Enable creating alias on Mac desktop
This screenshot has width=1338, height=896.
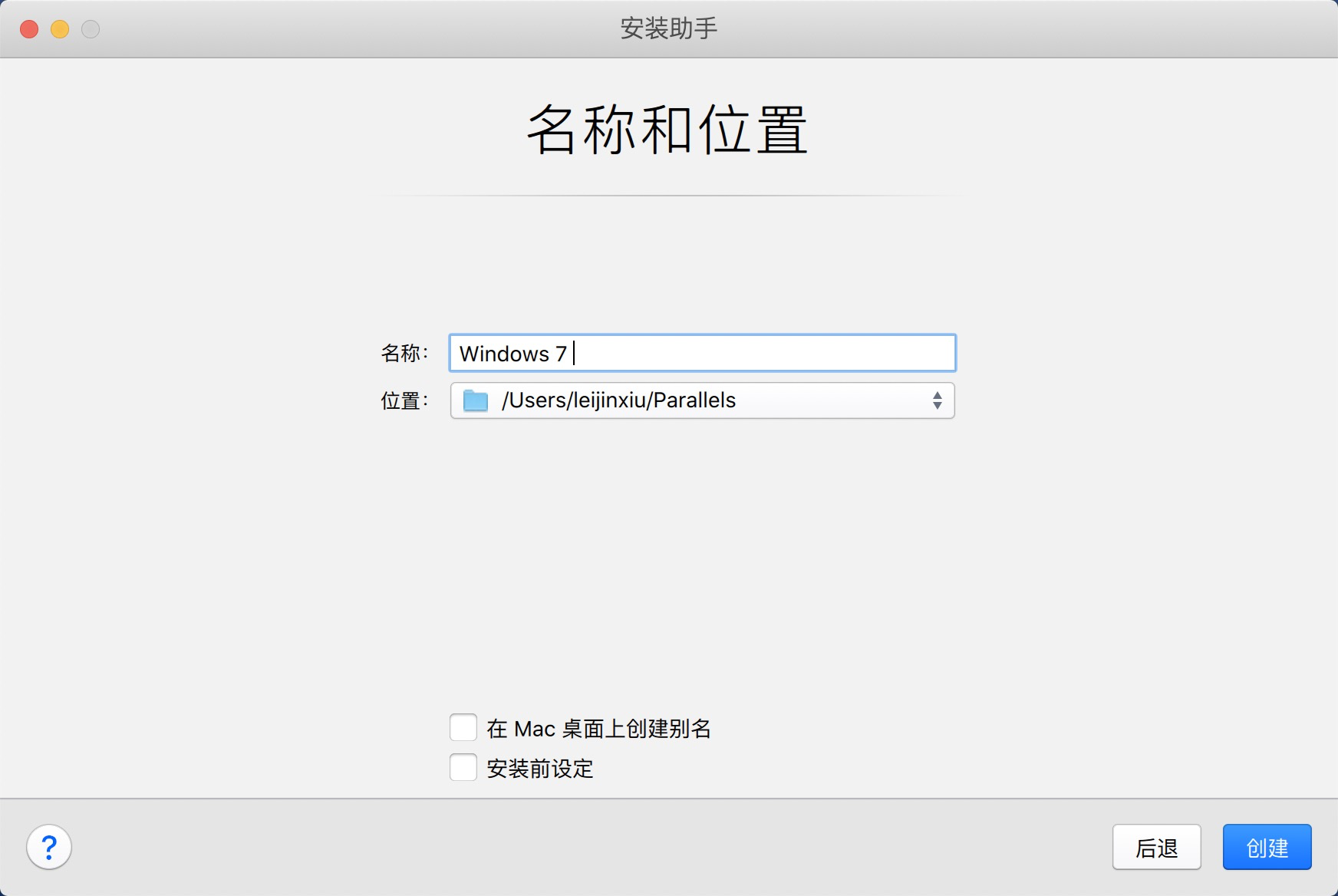463,727
